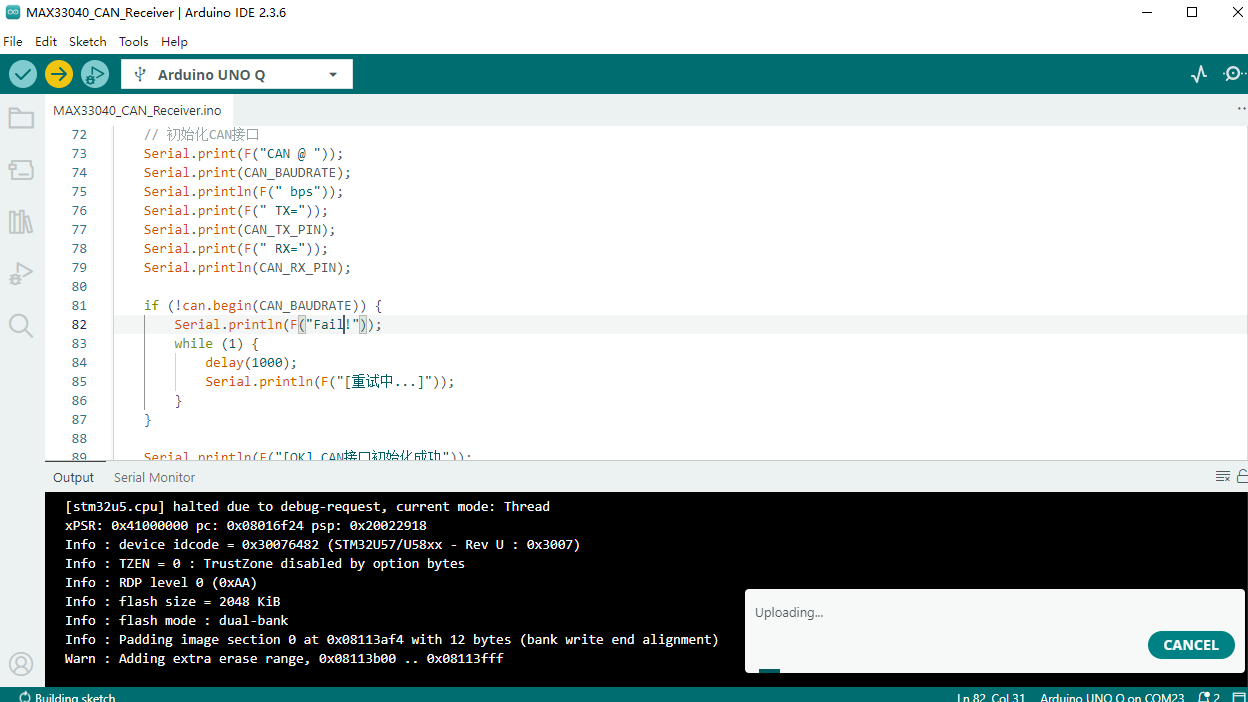This screenshot has width=1248, height=702.
Task: Click the can.begin(CAN_BAUDRATE) condition line
Action: [x=263, y=306]
